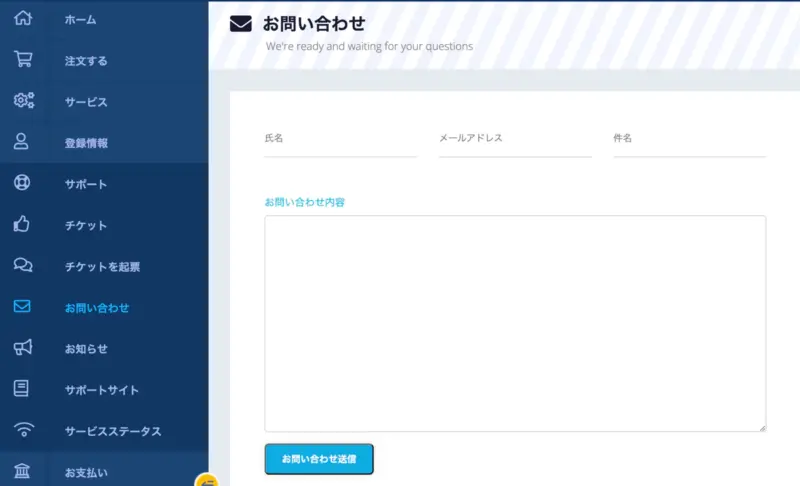Select the gears icon beside サービス

pos(22,101)
